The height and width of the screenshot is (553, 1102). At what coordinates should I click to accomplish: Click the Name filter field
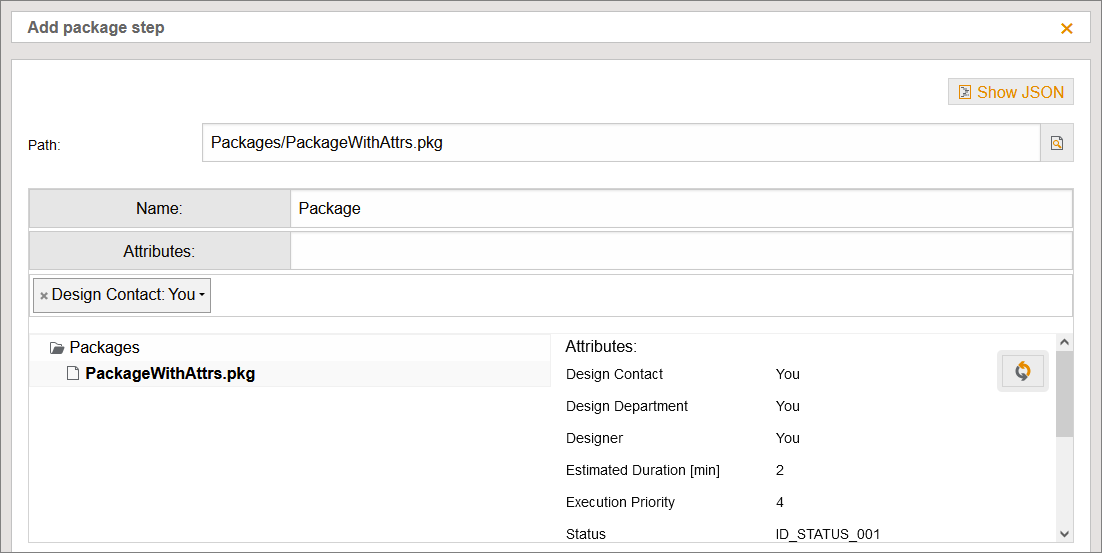click(x=681, y=209)
